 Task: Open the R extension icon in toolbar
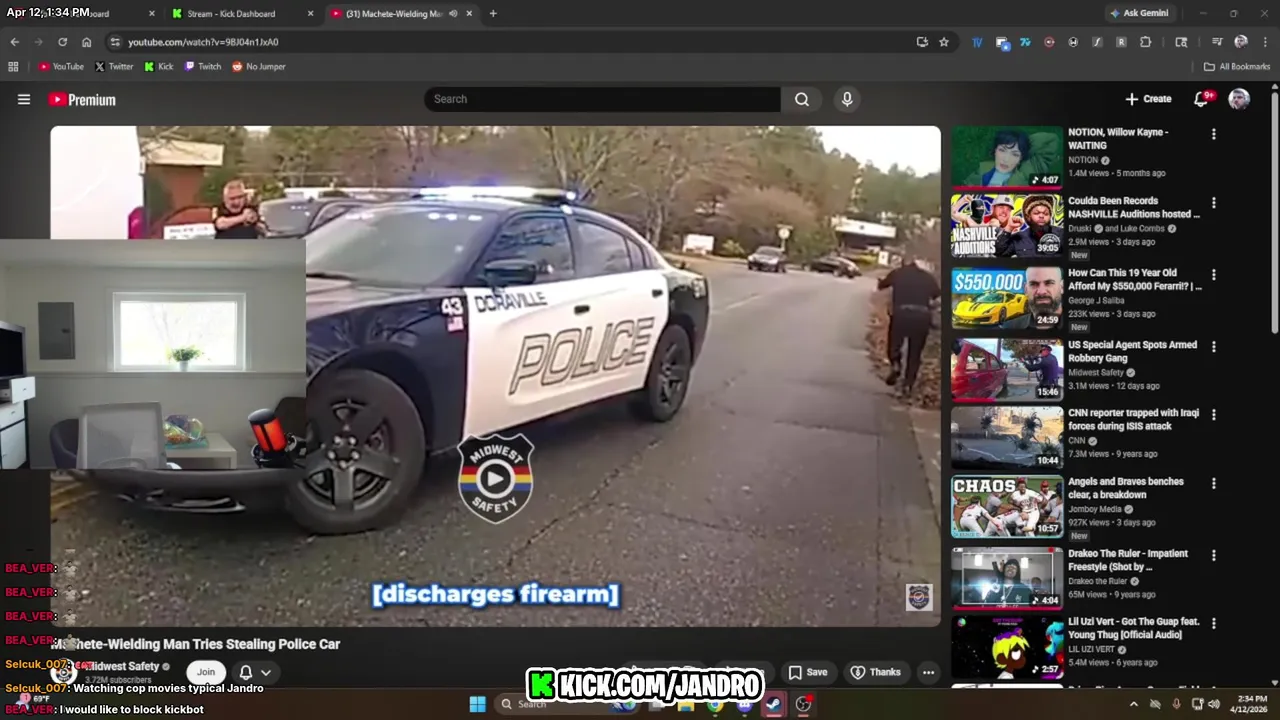1121,42
